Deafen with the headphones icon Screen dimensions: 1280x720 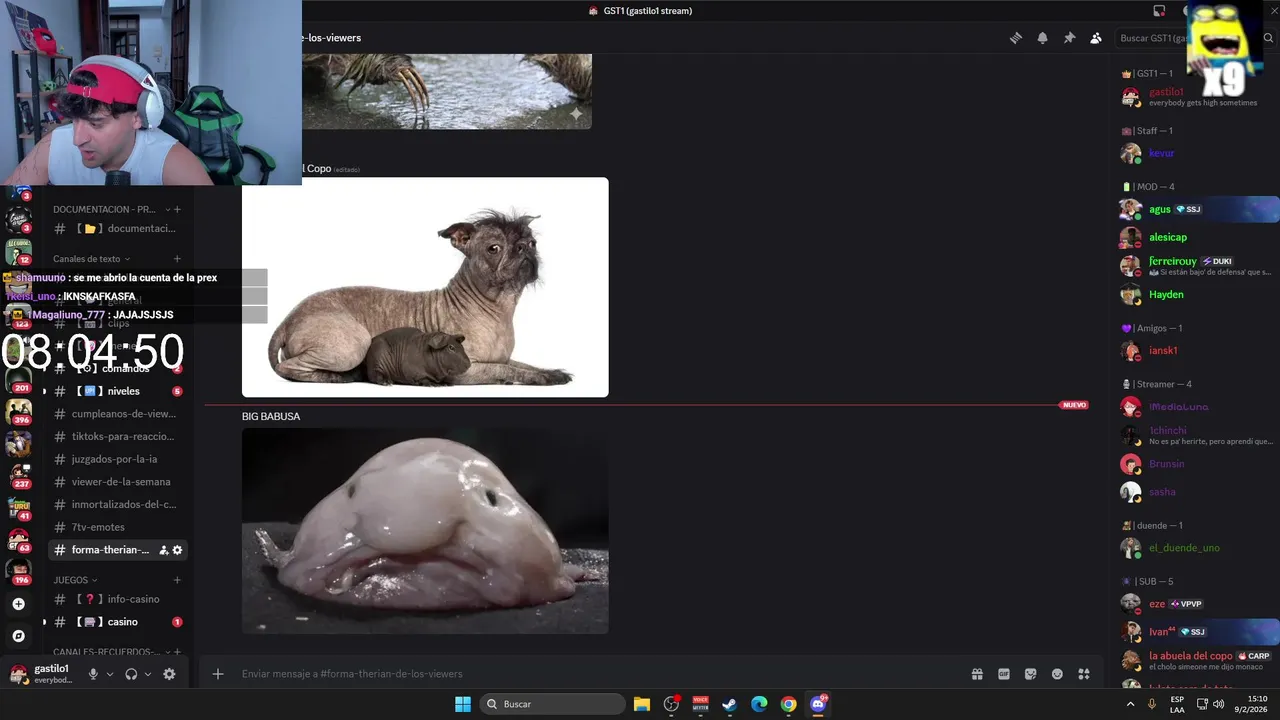[131, 674]
